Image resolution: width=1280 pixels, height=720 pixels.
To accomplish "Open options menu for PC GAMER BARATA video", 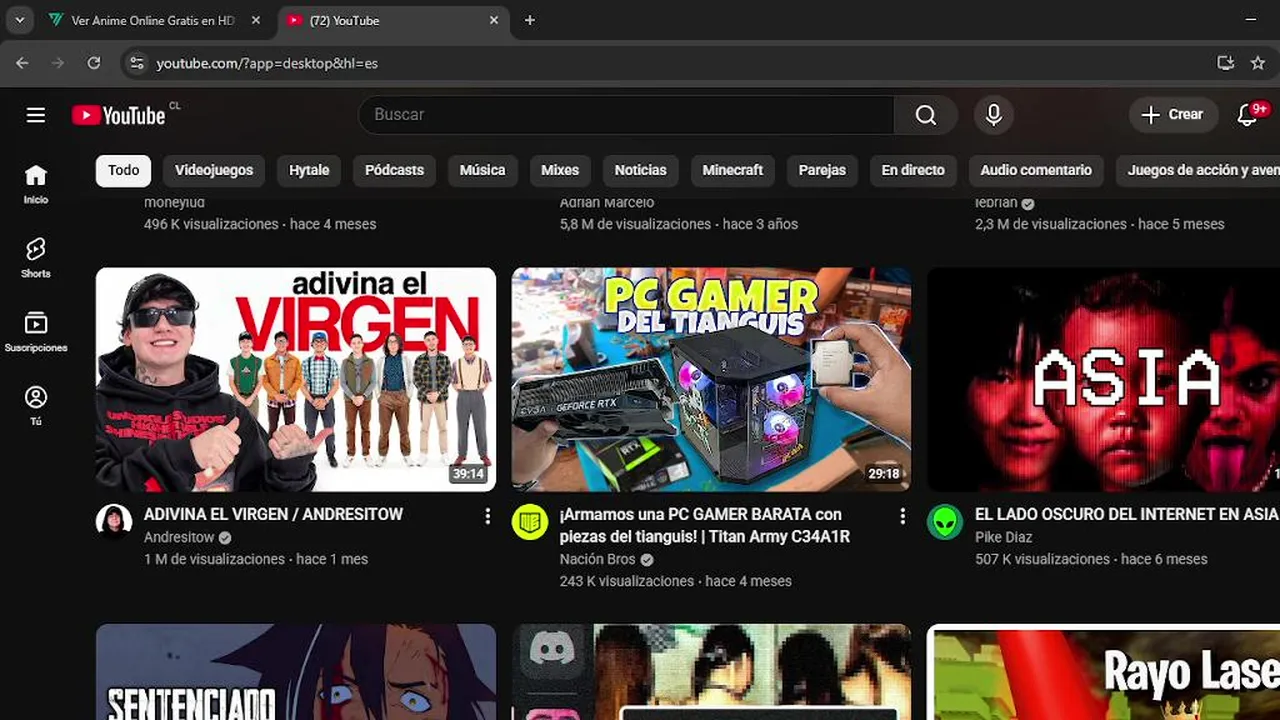I will 902,516.
